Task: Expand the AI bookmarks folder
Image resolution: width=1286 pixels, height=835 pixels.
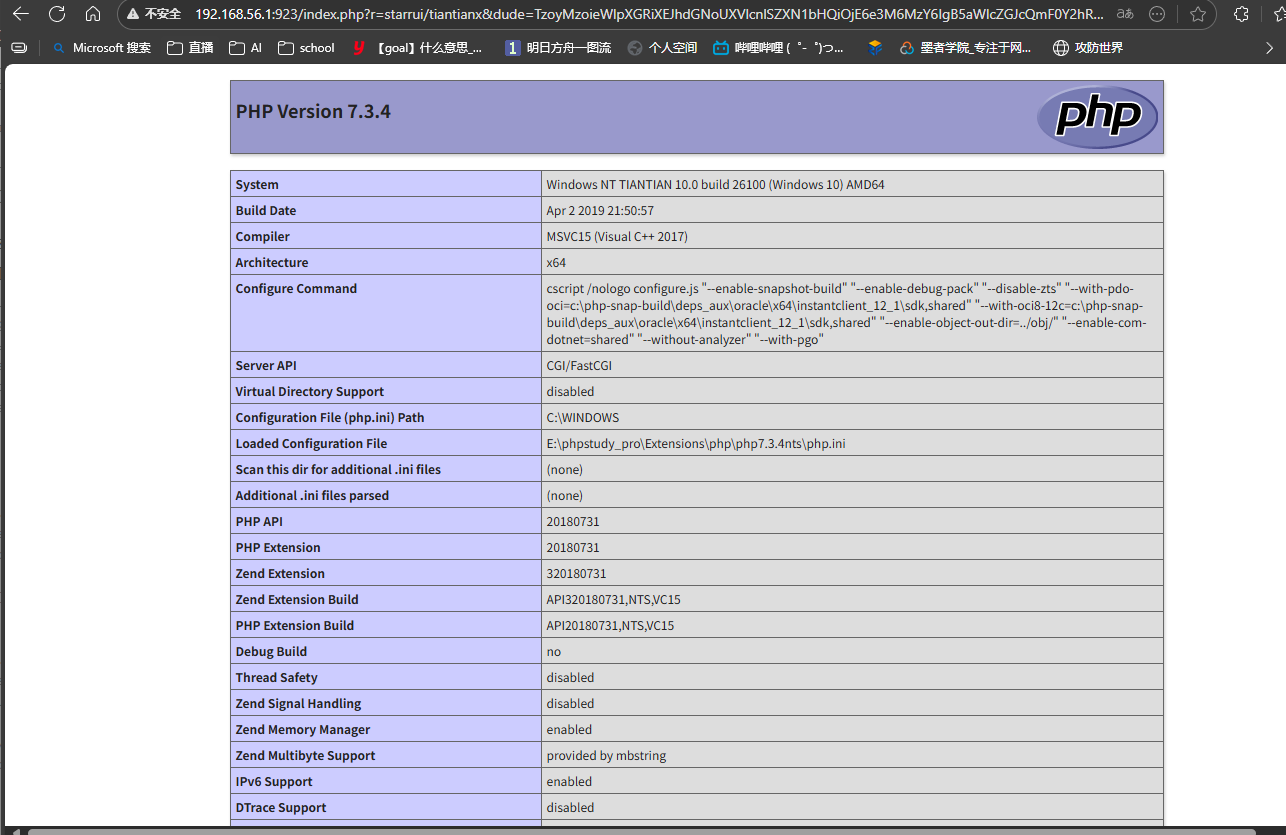Action: coord(245,47)
